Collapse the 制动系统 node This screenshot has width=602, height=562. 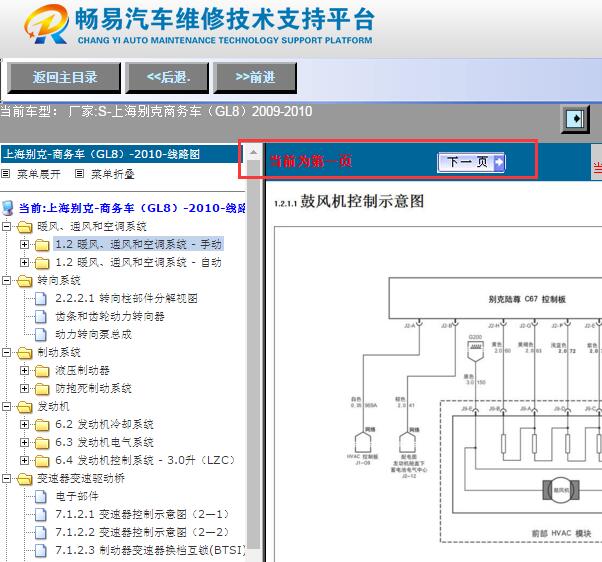(x=7, y=352)
